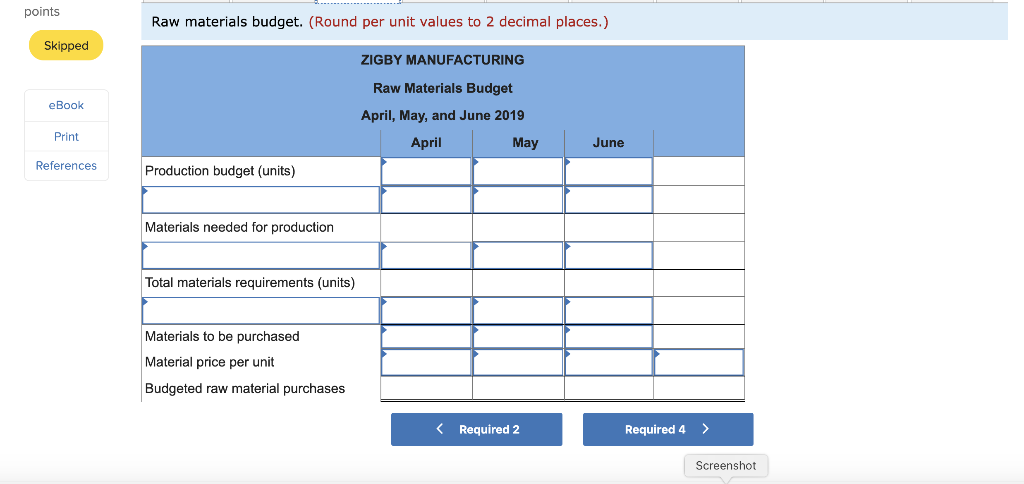Select June cell in row below Production budget
Viewport: 1024px width, 484px height.
[609, 199]
